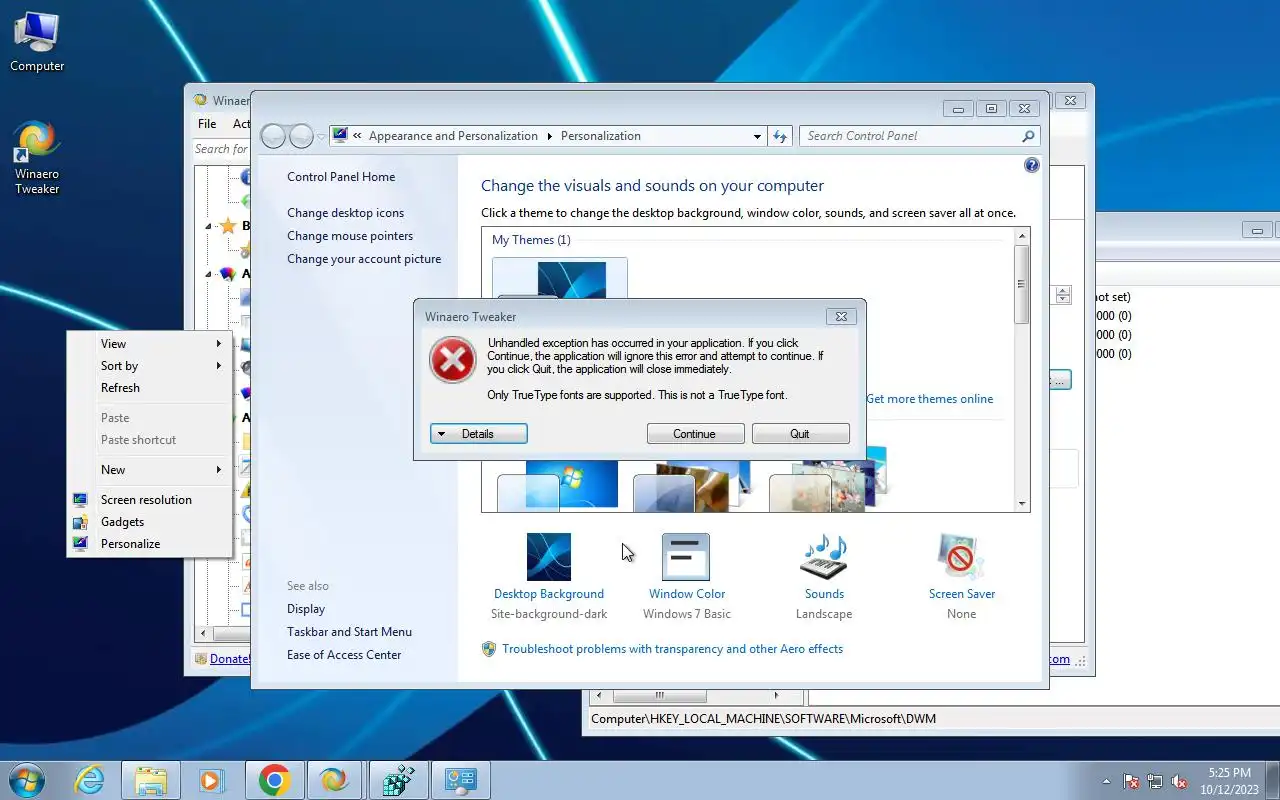
Task: Open the recent pages dropdown arrow
Action: pyautogui.click(x=321, y=136)
